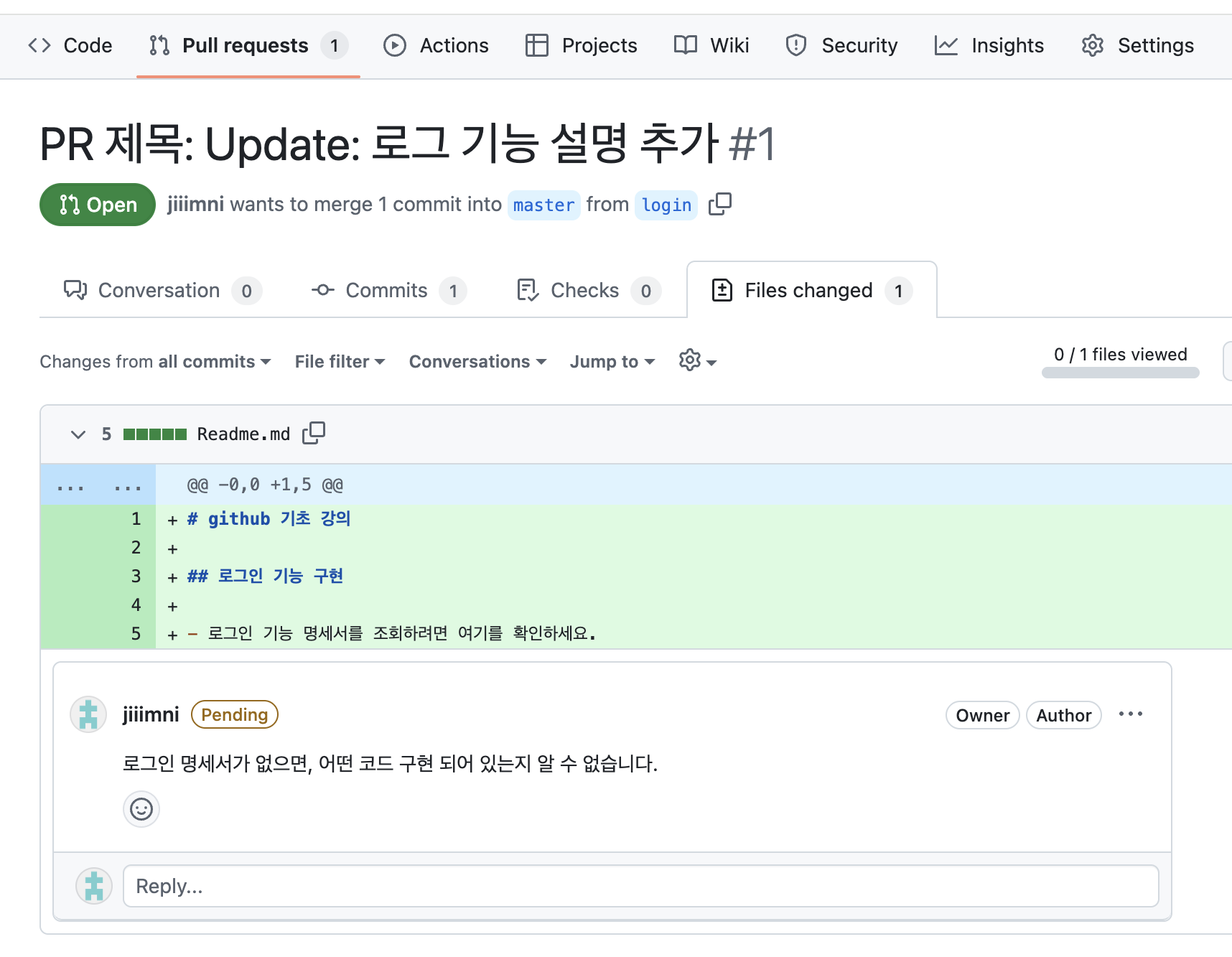This screenshot has height=957, width=1232.
Task: Click diff line number 1
Action: [x=136, y=519]
